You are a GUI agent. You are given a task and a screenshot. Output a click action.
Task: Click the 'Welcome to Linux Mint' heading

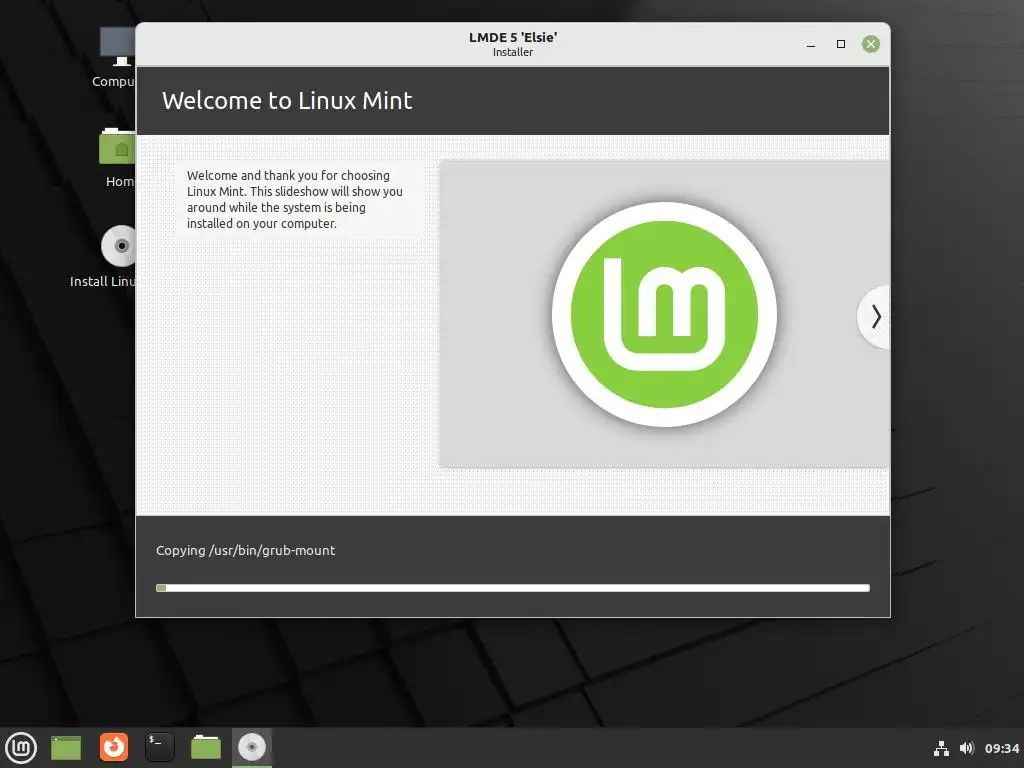click(287, 101)
